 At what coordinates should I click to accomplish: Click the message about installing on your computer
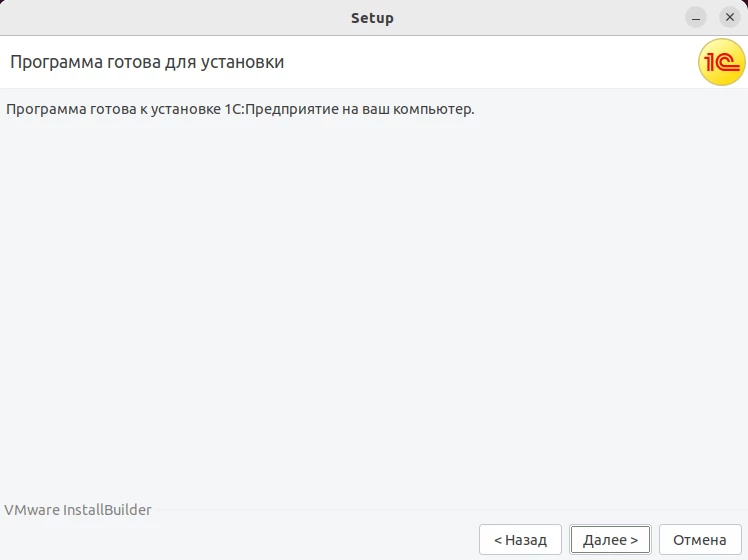tap(240, 108)
